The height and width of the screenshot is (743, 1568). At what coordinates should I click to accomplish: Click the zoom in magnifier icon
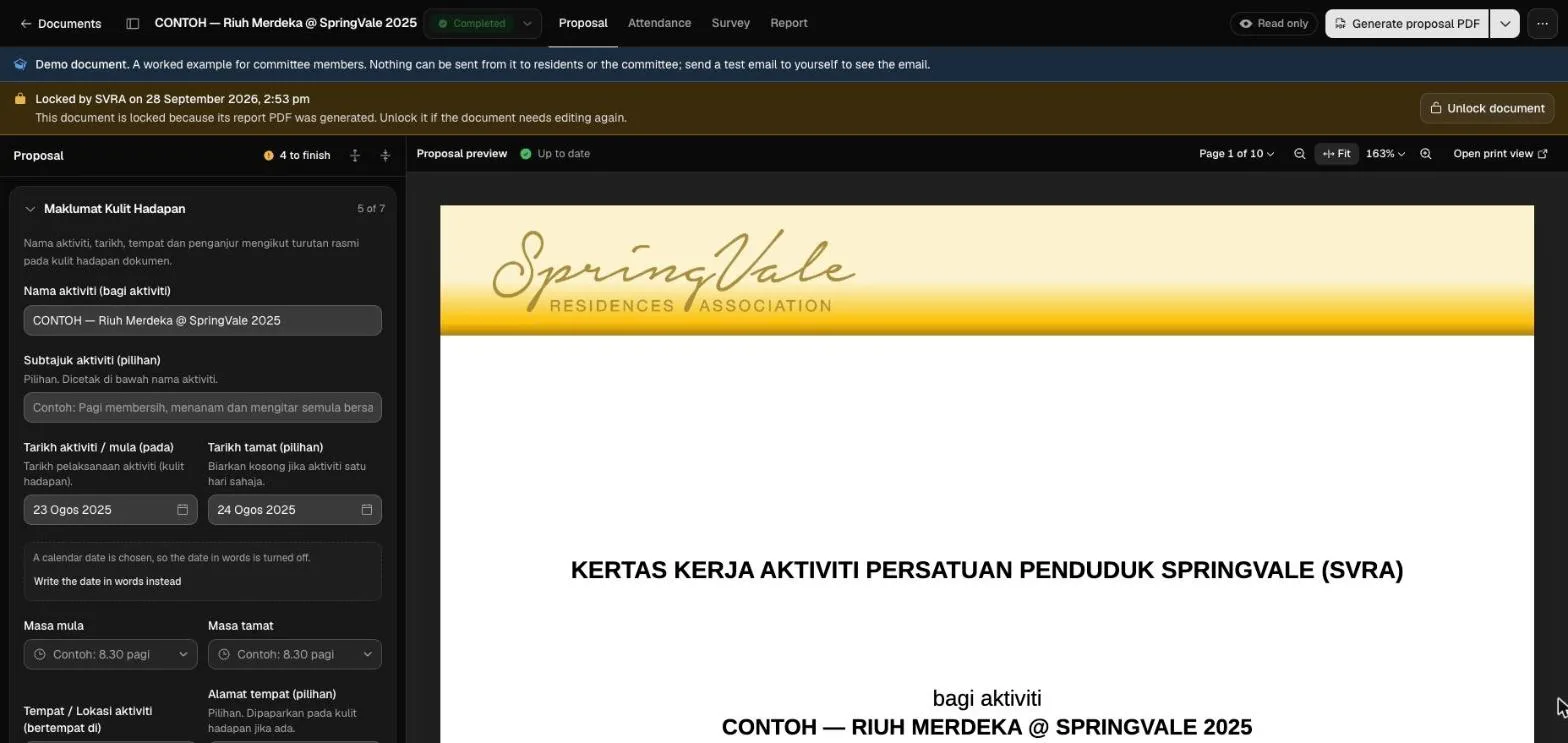1426,154
